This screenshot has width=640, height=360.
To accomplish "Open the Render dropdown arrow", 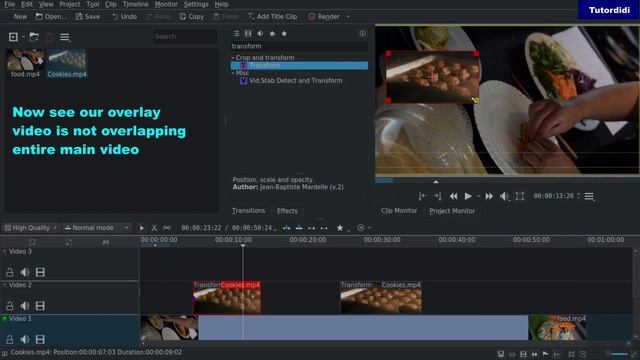I will pos(348,17).
